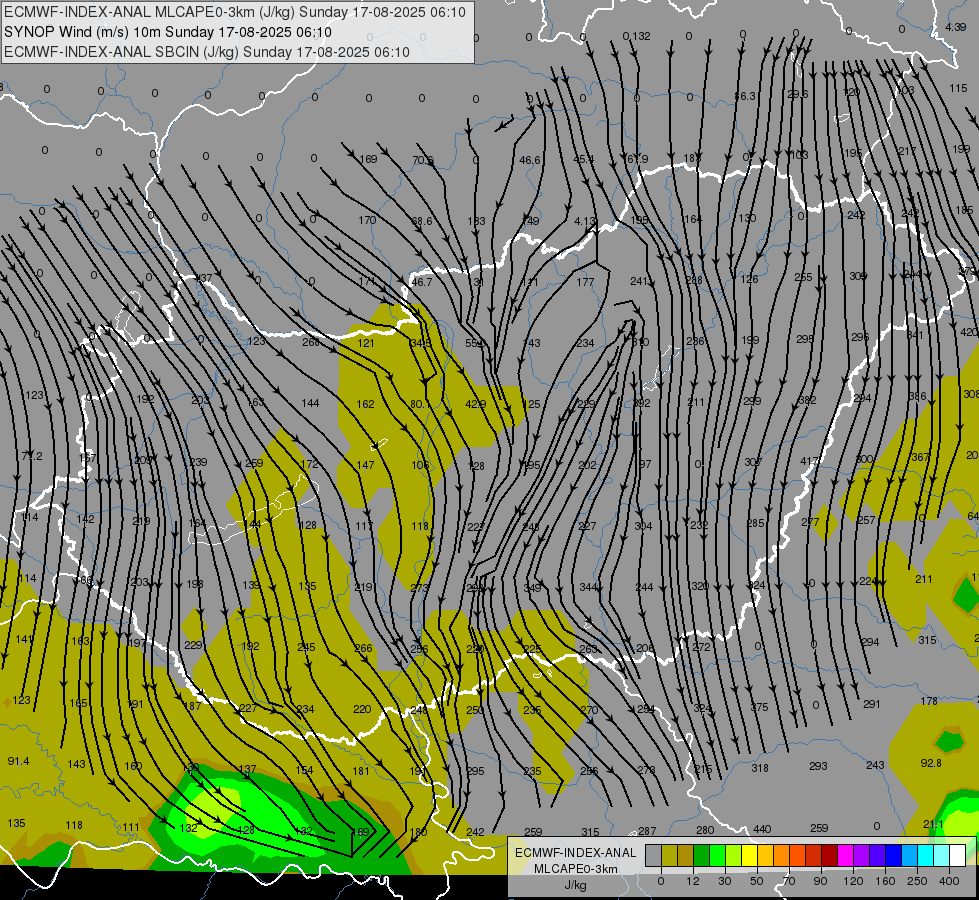This screenshot has height=900, width=979.
Task: Click the map value 318
Action: pos(760,768)
